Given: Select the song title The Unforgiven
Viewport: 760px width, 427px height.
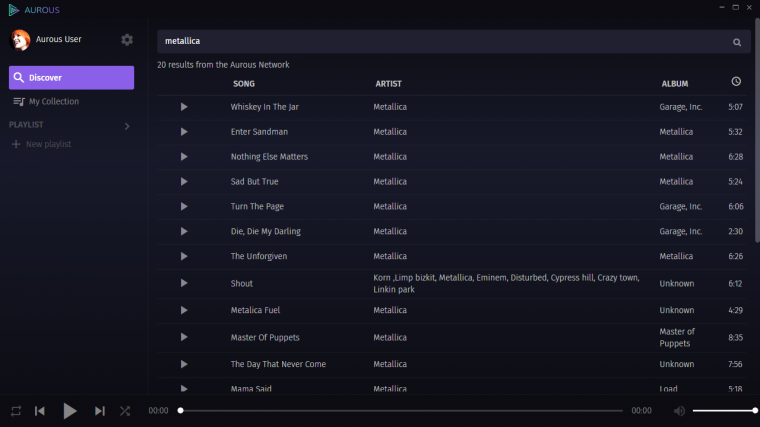Looking at the screenshot, I should (x=259, y=256).
